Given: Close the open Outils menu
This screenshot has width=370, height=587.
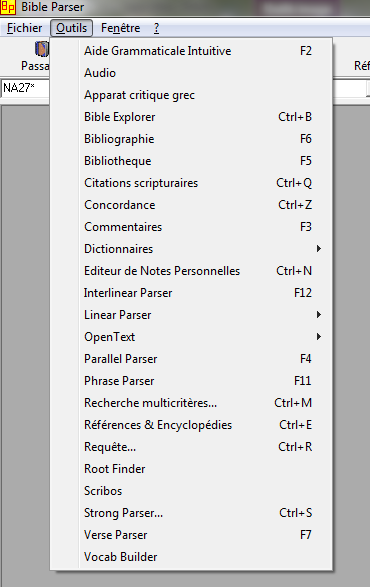Looking at the screenshot, I should click(x=72, y=28).
